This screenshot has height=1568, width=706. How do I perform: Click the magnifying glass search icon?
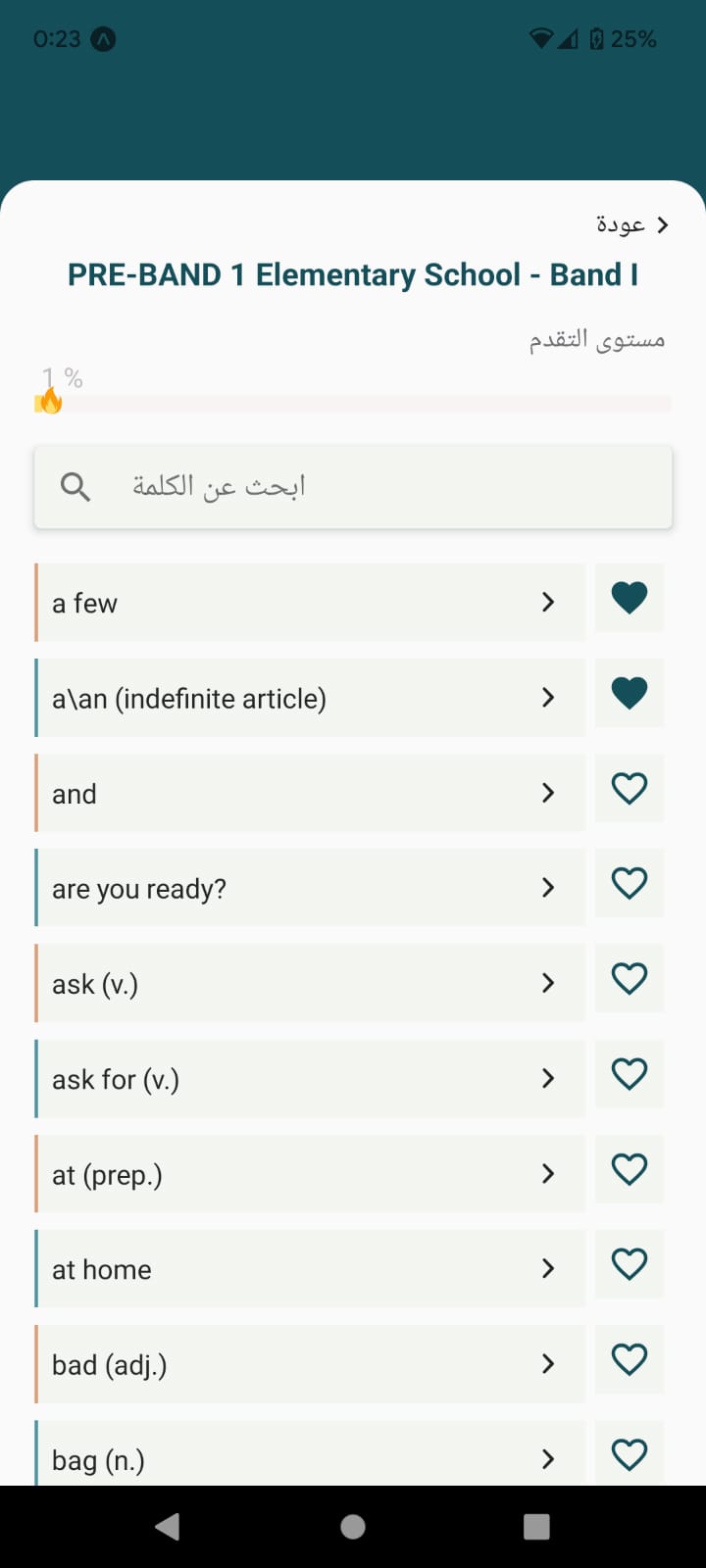point(76,486)
